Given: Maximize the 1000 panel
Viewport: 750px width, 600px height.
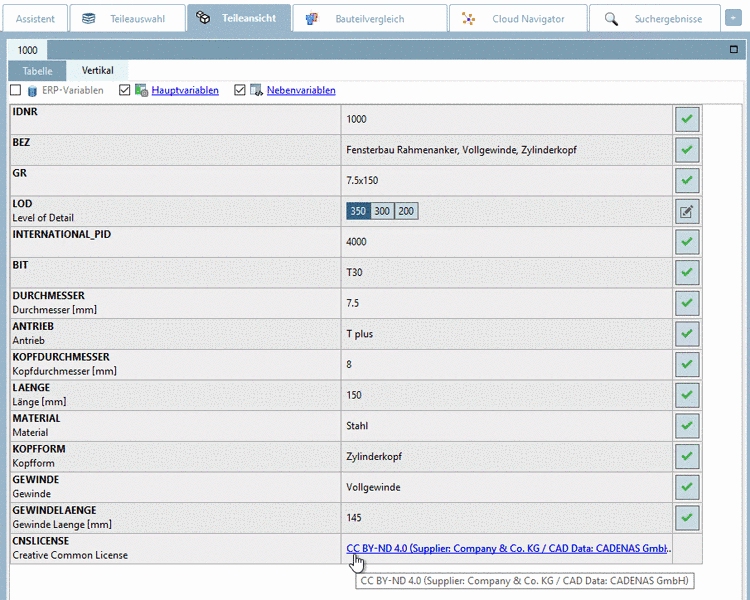Looking at the screenshot, I should tap(734, 49).
